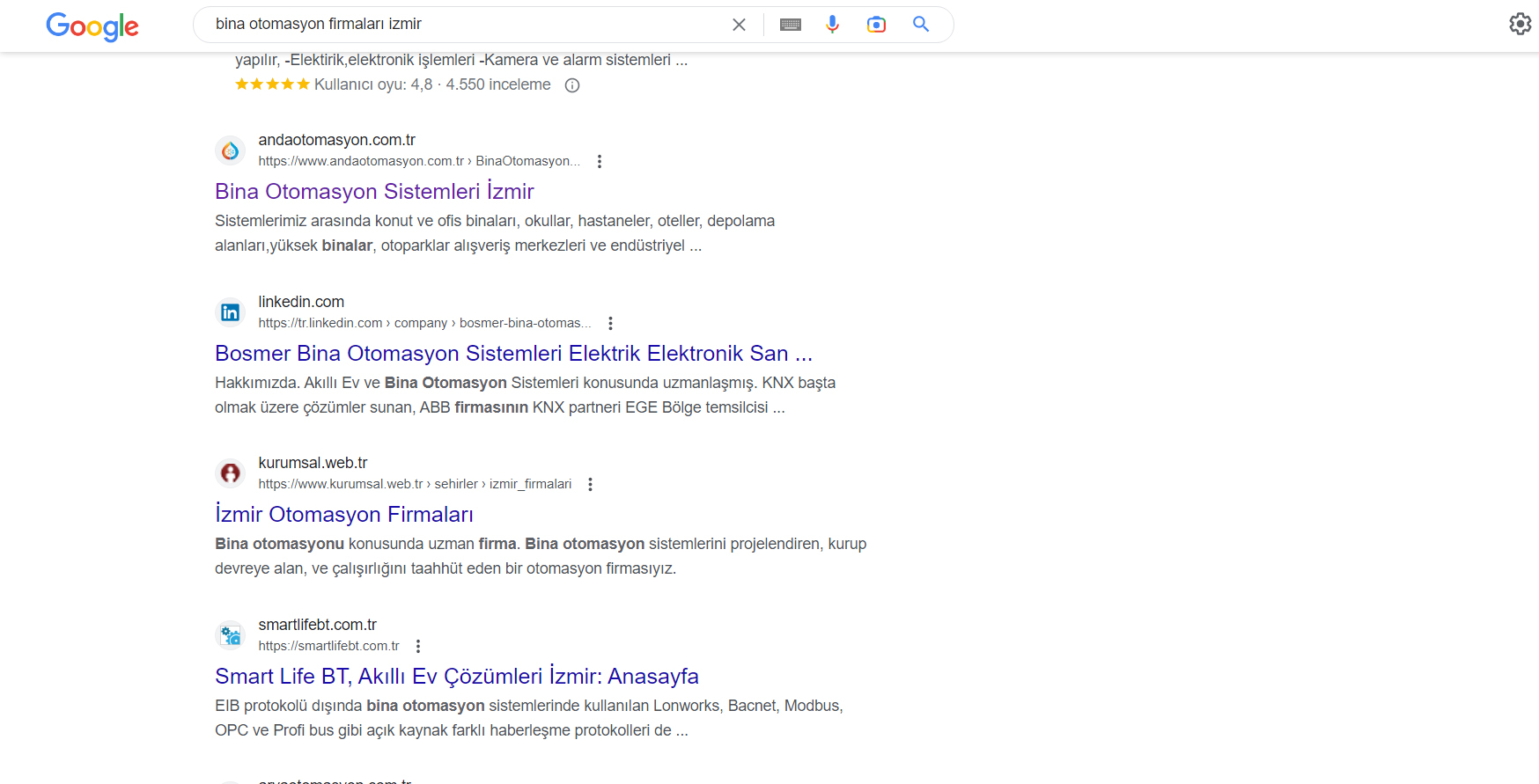Click the URL 'https://smartlifebt.com.tr'

click(328, 646)
